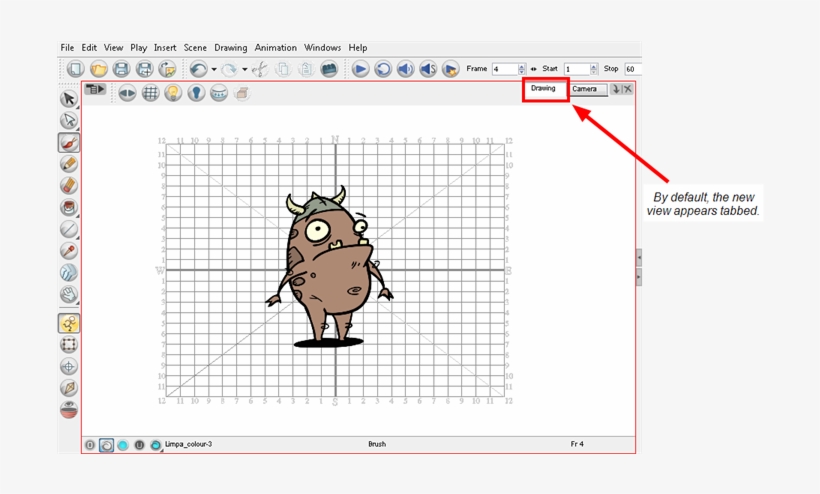This screenshot has width=820, height=494.
Task: Toggle the sound scrubbing speaker button
Action: click(428, 69)
